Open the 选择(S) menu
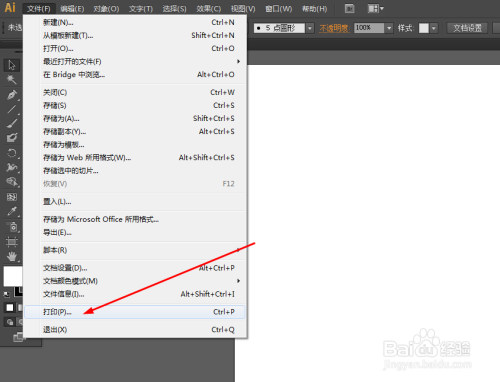The width and height of the screenshot is (500, 382). (x=174, y=9)
